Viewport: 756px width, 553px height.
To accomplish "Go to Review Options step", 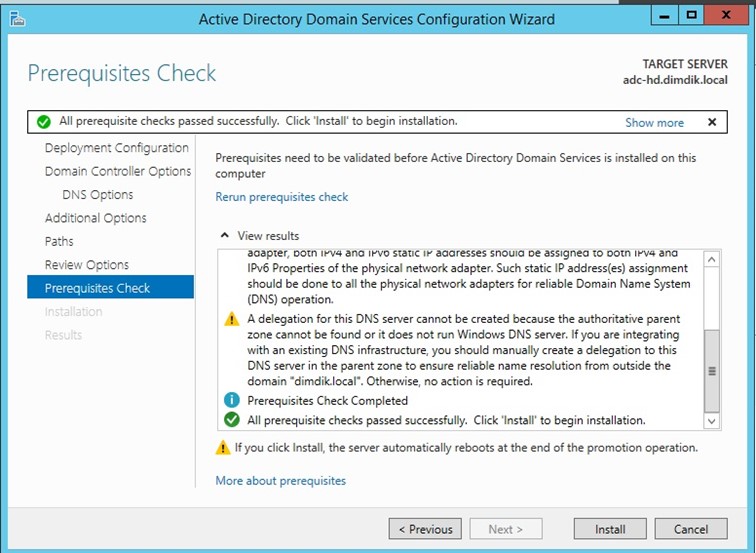I will tap(87, 265).
